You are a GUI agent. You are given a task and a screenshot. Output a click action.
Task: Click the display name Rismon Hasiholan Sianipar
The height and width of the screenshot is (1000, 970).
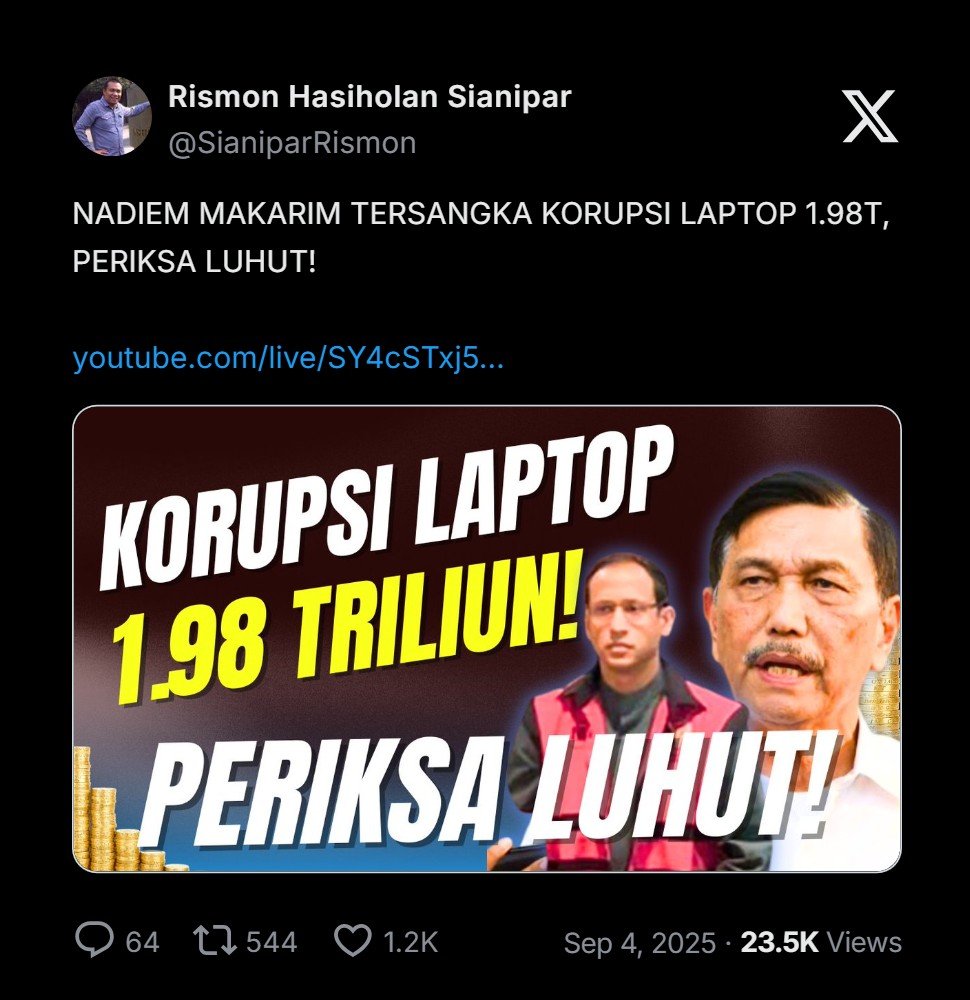(370, 96)
